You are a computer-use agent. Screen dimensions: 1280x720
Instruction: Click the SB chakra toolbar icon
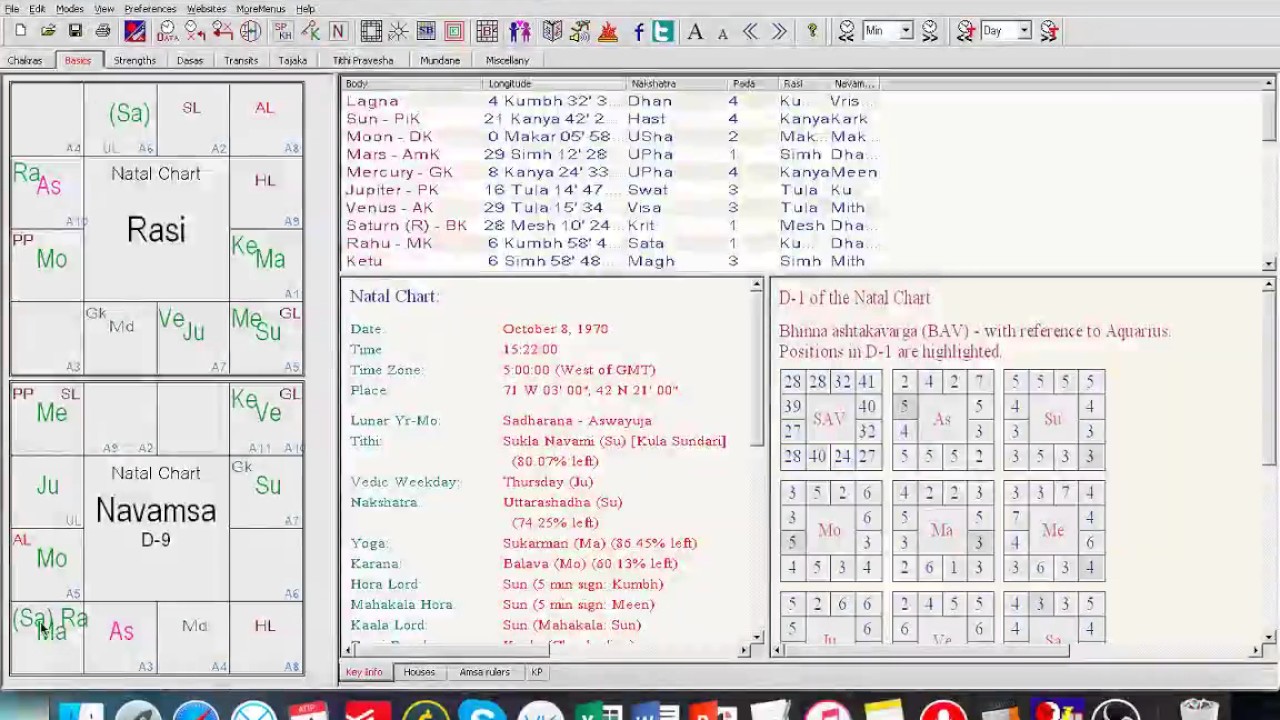pyautogui.click(x=426, y=31)
